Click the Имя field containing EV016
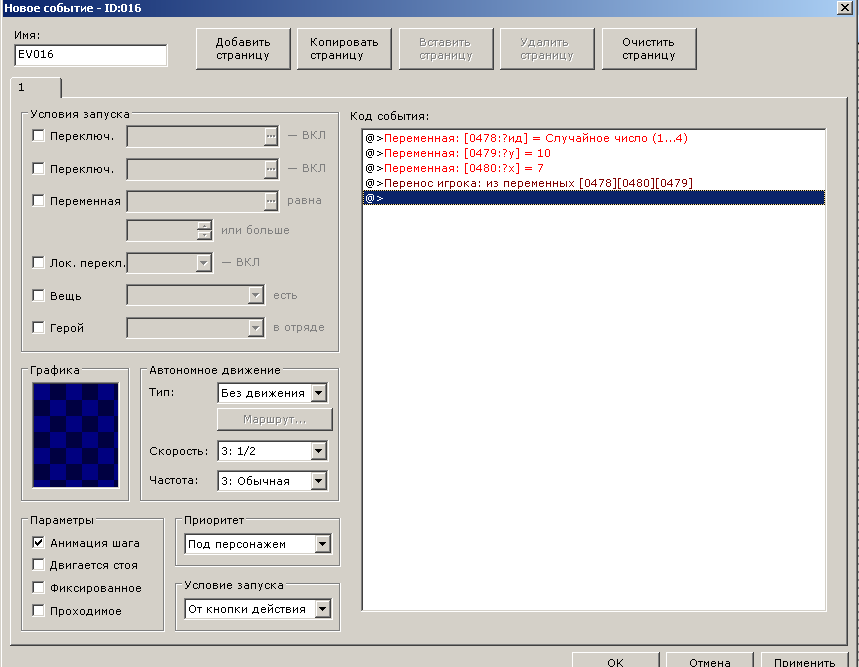 point(91,55)
